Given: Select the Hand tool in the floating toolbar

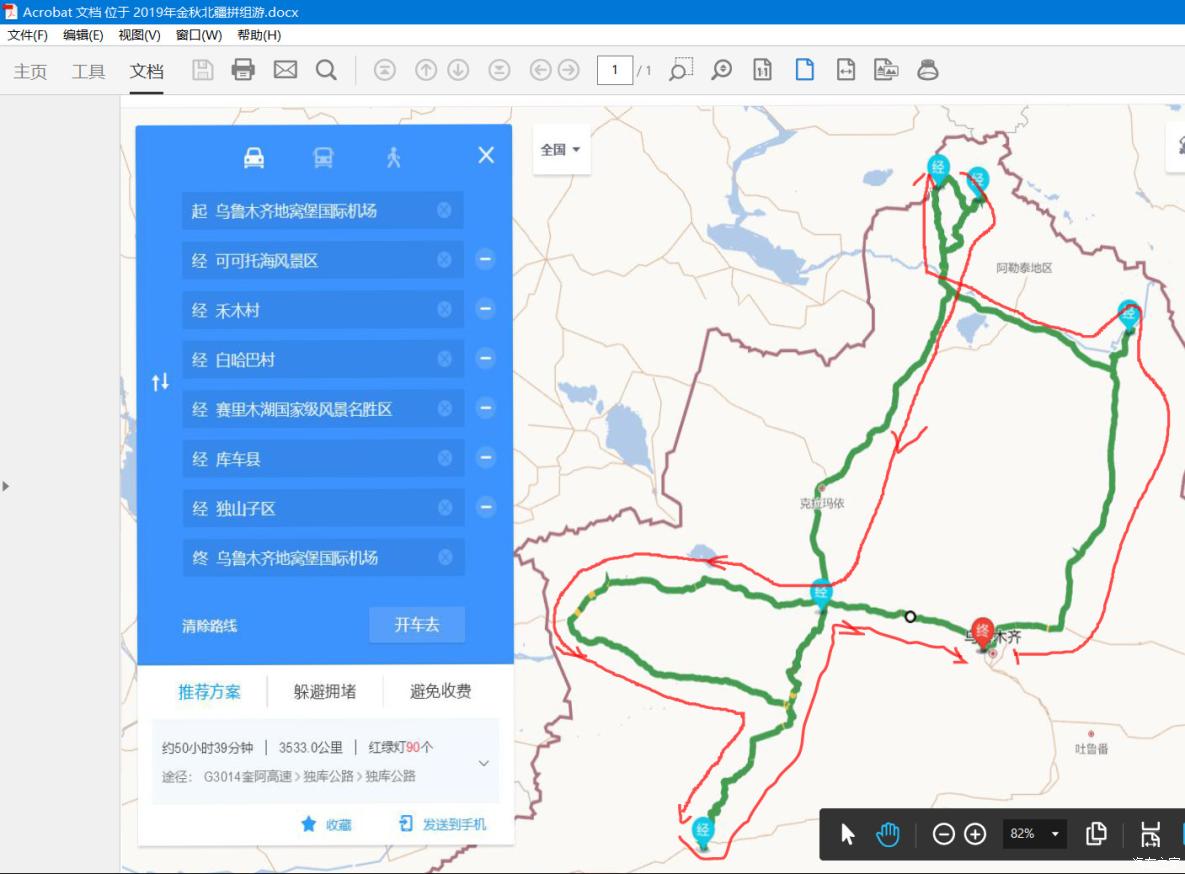Looking at the screenshot, I should (886, 833).
